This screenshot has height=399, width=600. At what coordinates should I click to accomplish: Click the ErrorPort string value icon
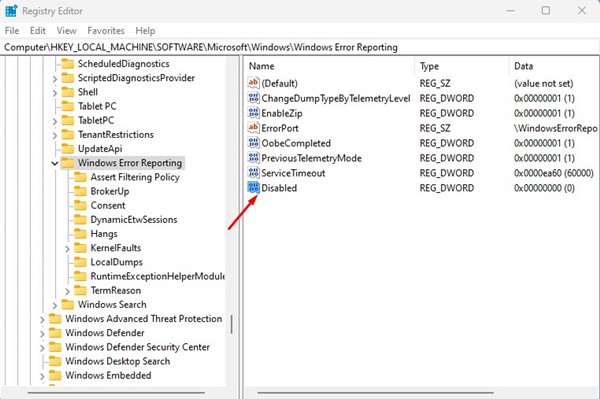pos(253,128)
